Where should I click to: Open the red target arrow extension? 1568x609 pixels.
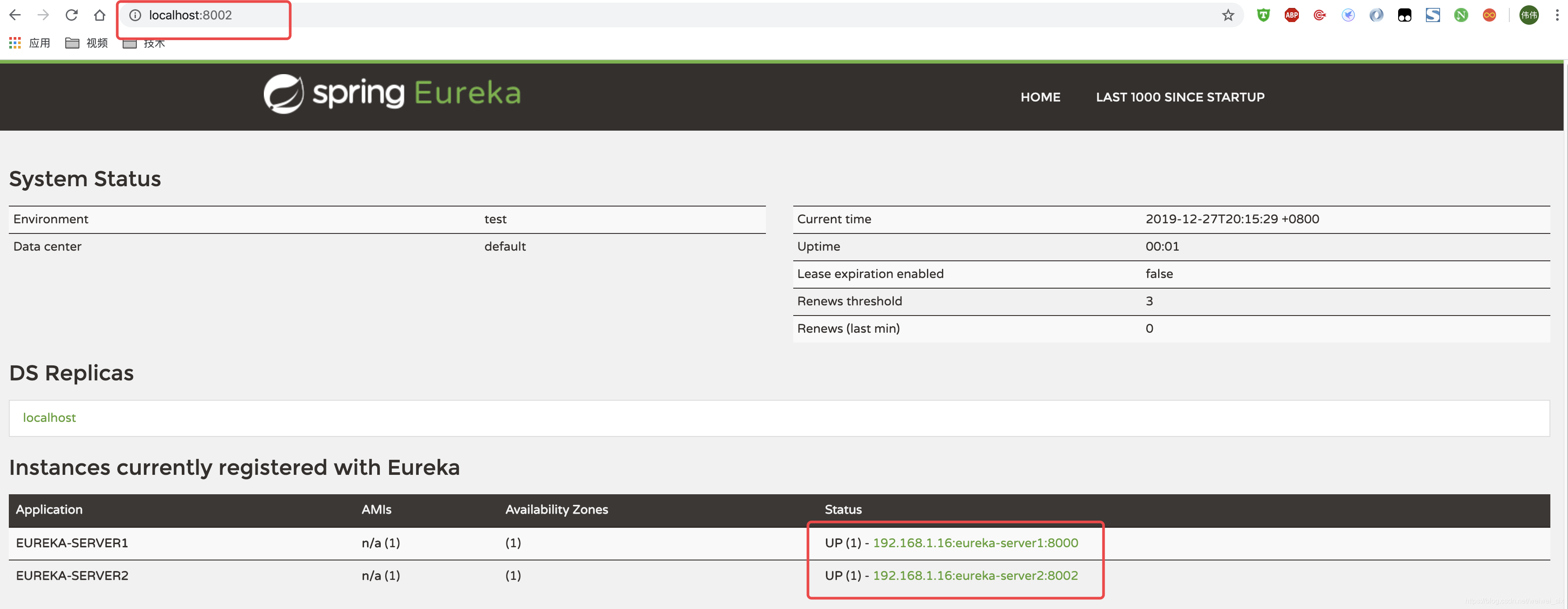(1320, 15)
